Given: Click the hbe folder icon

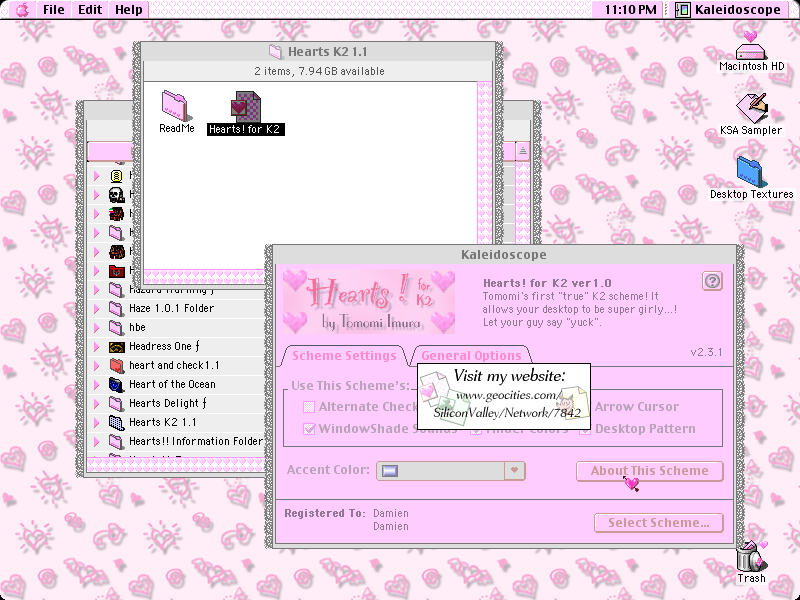Looking at the screenshot, I should [117, 327].
